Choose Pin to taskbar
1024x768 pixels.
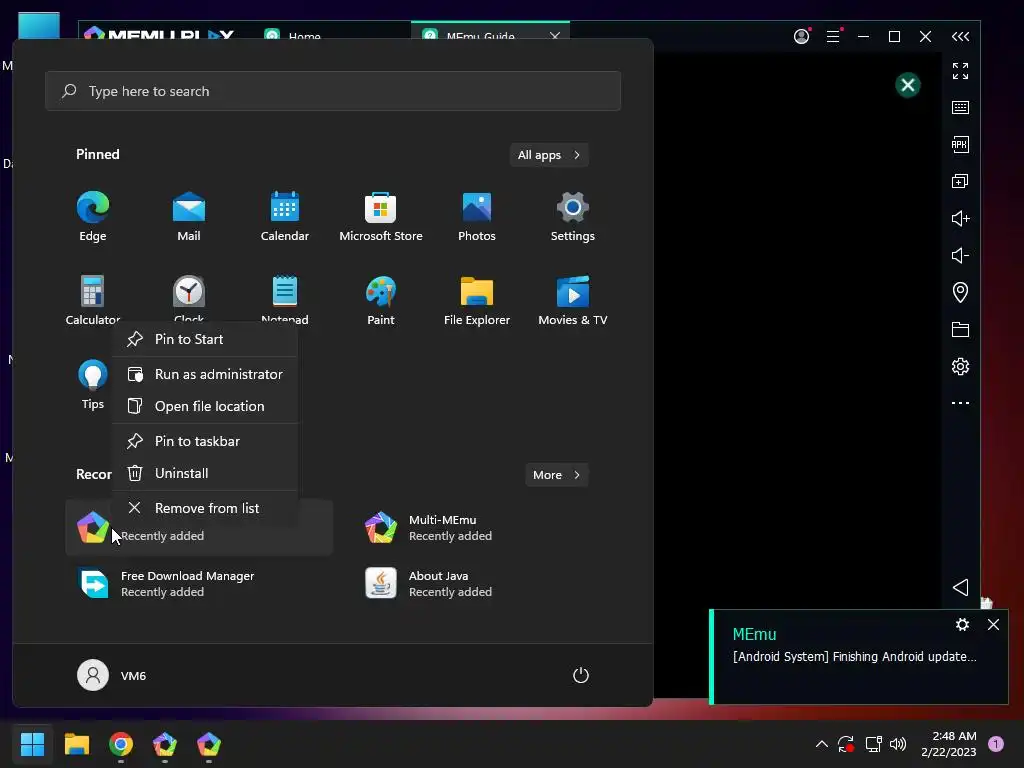point(205,441)
